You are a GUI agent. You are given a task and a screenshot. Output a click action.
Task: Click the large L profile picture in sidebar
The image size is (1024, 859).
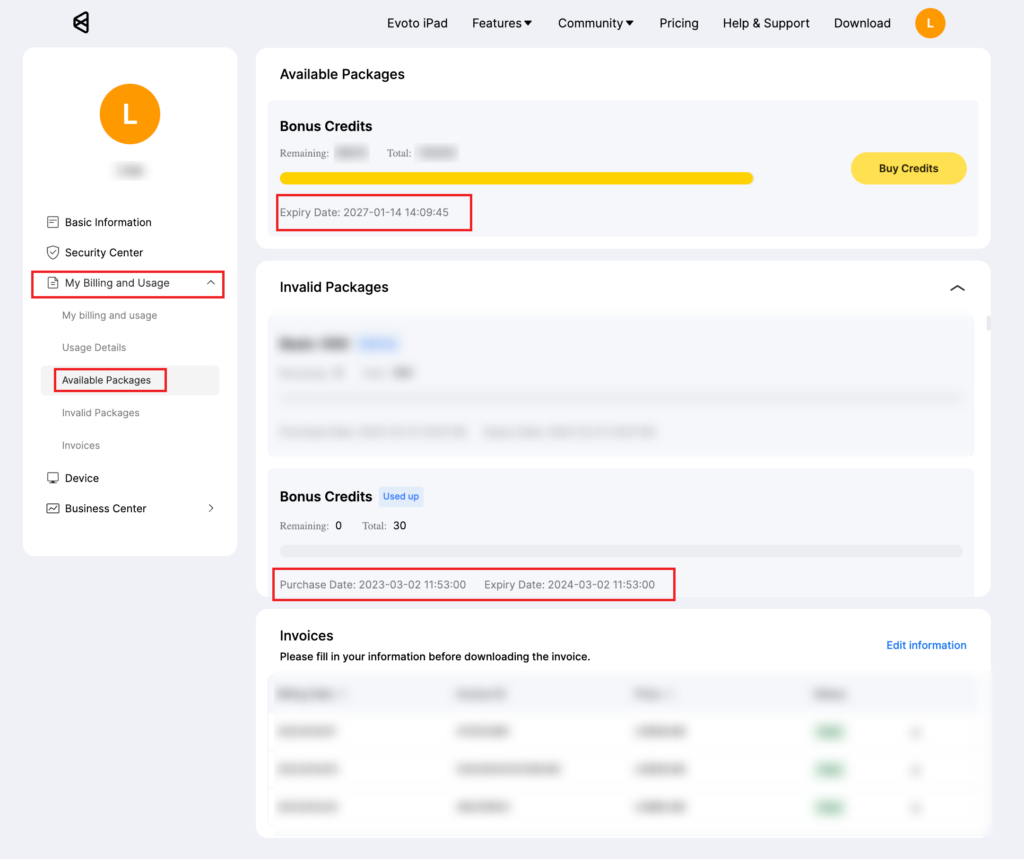tap(130, 114)
